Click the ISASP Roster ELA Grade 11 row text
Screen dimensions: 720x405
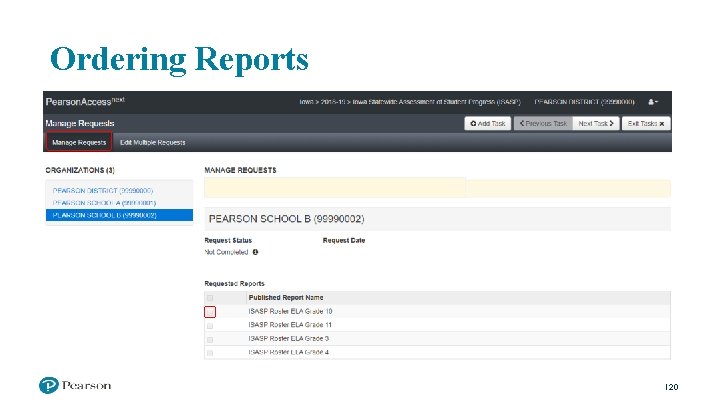(x=290, y=325)
